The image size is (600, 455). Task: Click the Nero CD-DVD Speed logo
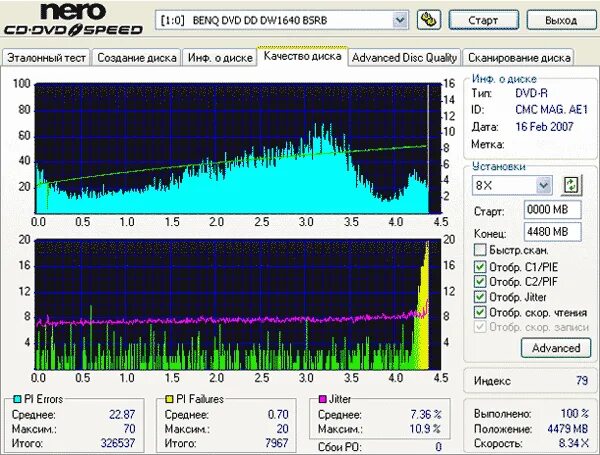click(73, 19)
